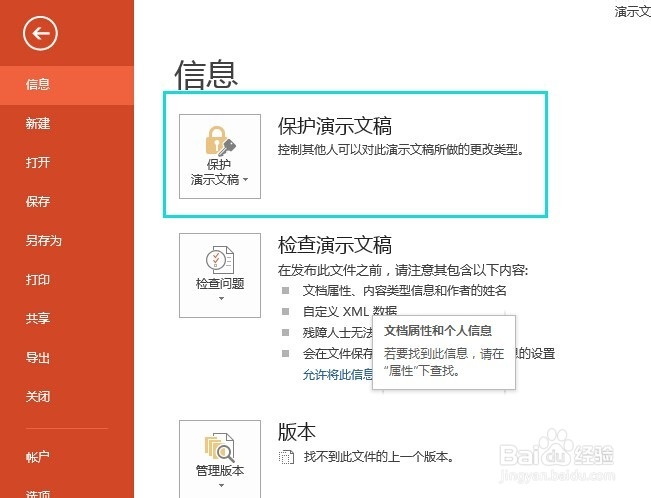Click the 在发布此文件之前 description line
The image size is (651, 498).
(x=403, y=270)
